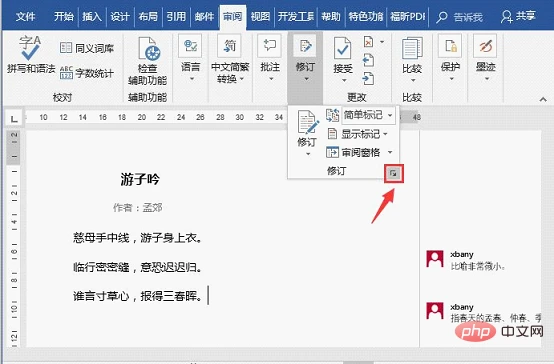
Task: Expand the 比较 dropdown arrow
Action: [x=413, y=81]
